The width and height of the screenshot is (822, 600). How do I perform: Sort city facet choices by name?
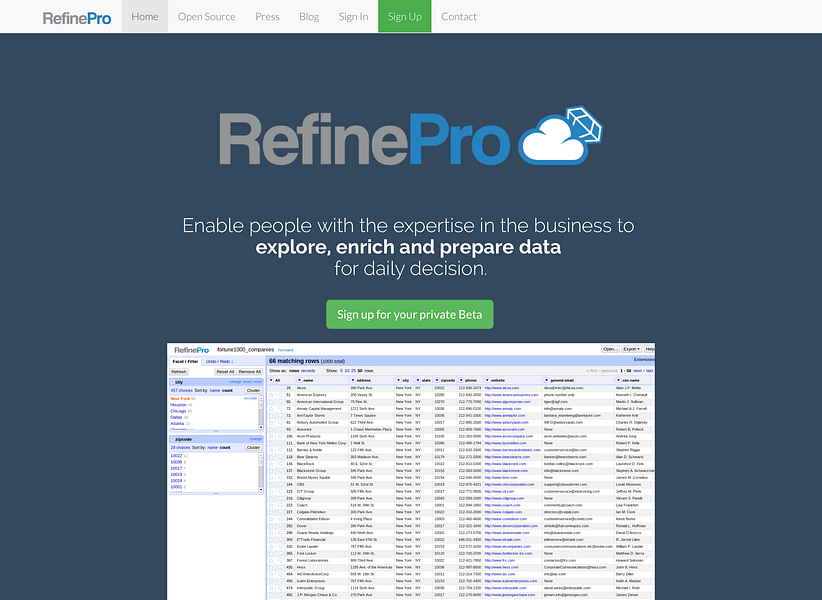[215, 390]
